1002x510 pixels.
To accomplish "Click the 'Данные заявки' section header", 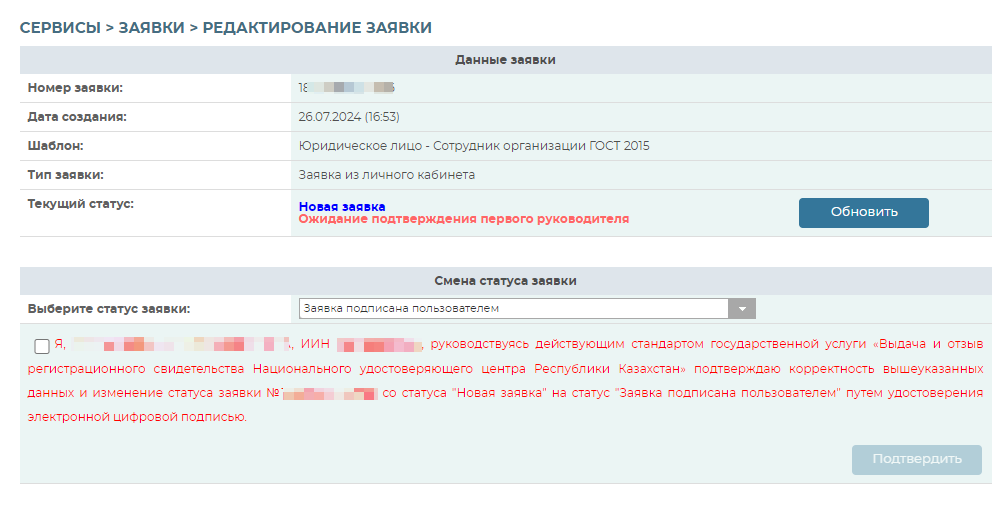I will click(x=505, y=60).
